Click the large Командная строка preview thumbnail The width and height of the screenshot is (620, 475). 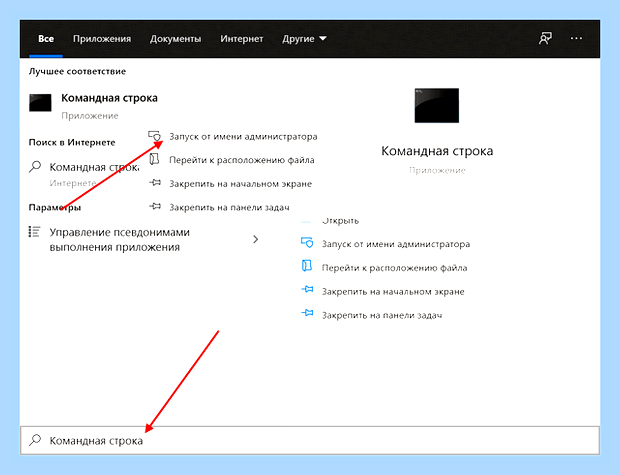[437, 106]
